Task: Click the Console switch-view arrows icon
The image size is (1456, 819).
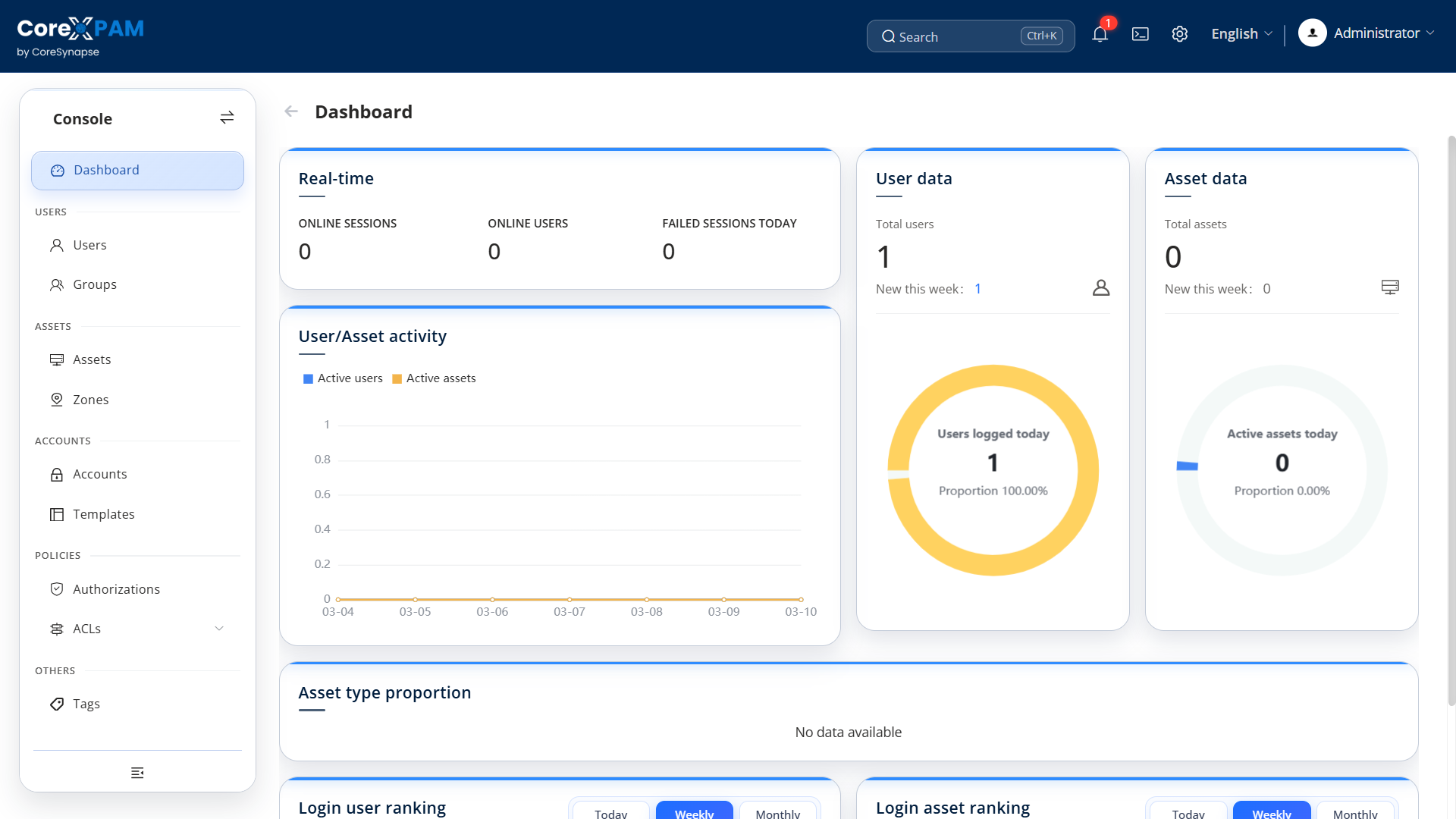Action: click(x=227, y=118)
